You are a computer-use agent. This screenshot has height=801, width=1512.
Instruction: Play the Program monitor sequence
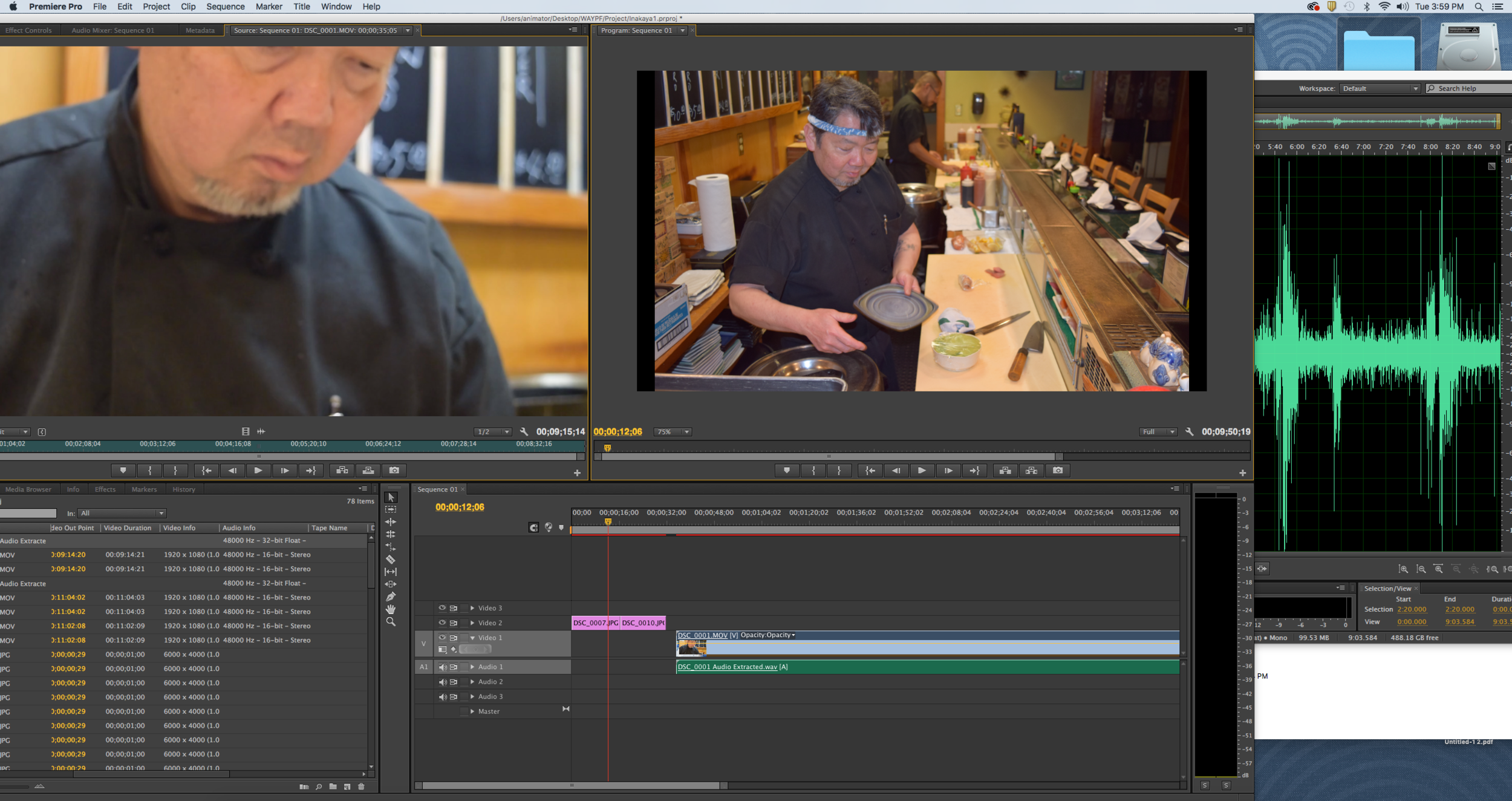(921, 470)
